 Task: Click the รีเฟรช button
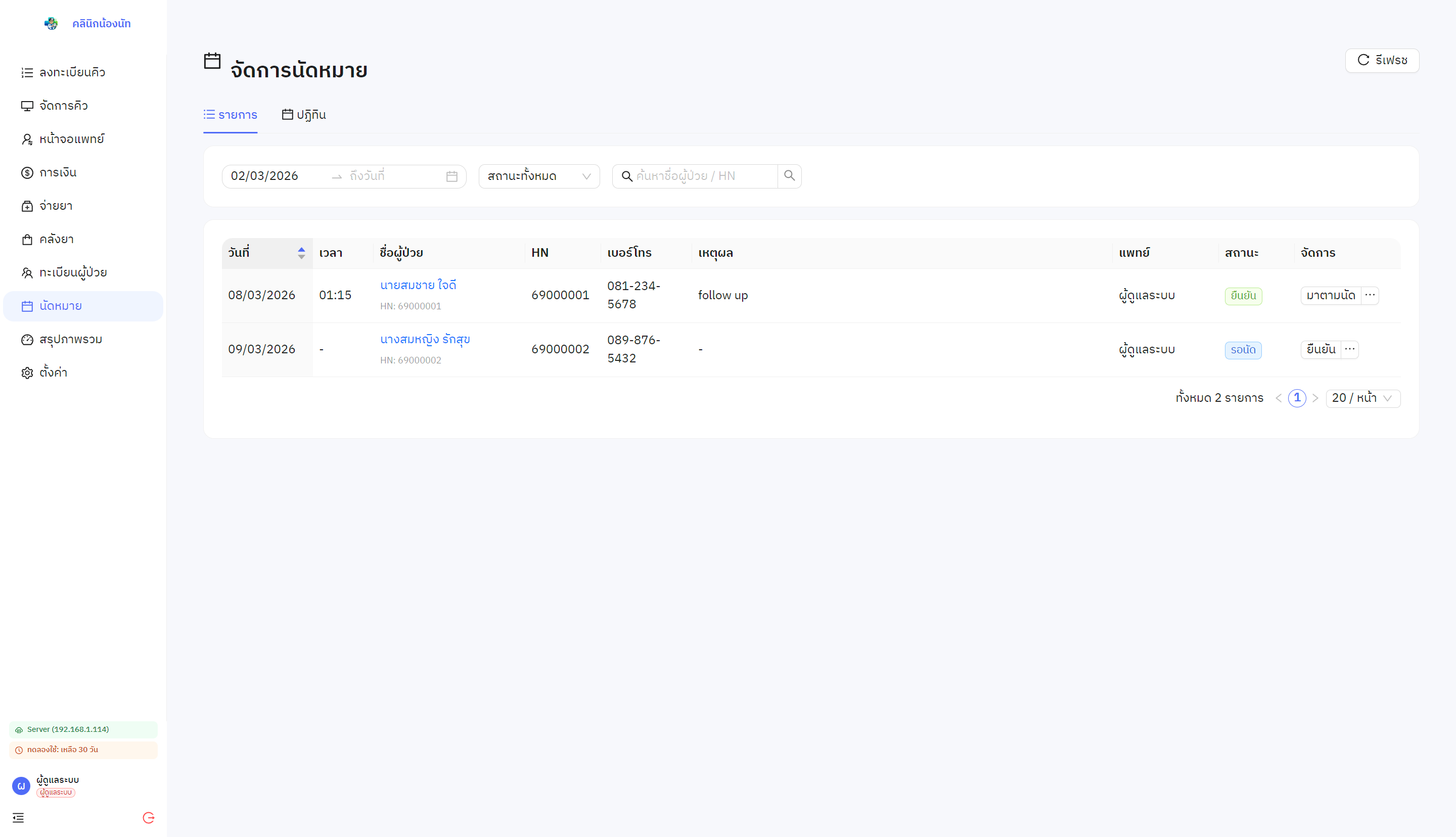(1382, 60)
